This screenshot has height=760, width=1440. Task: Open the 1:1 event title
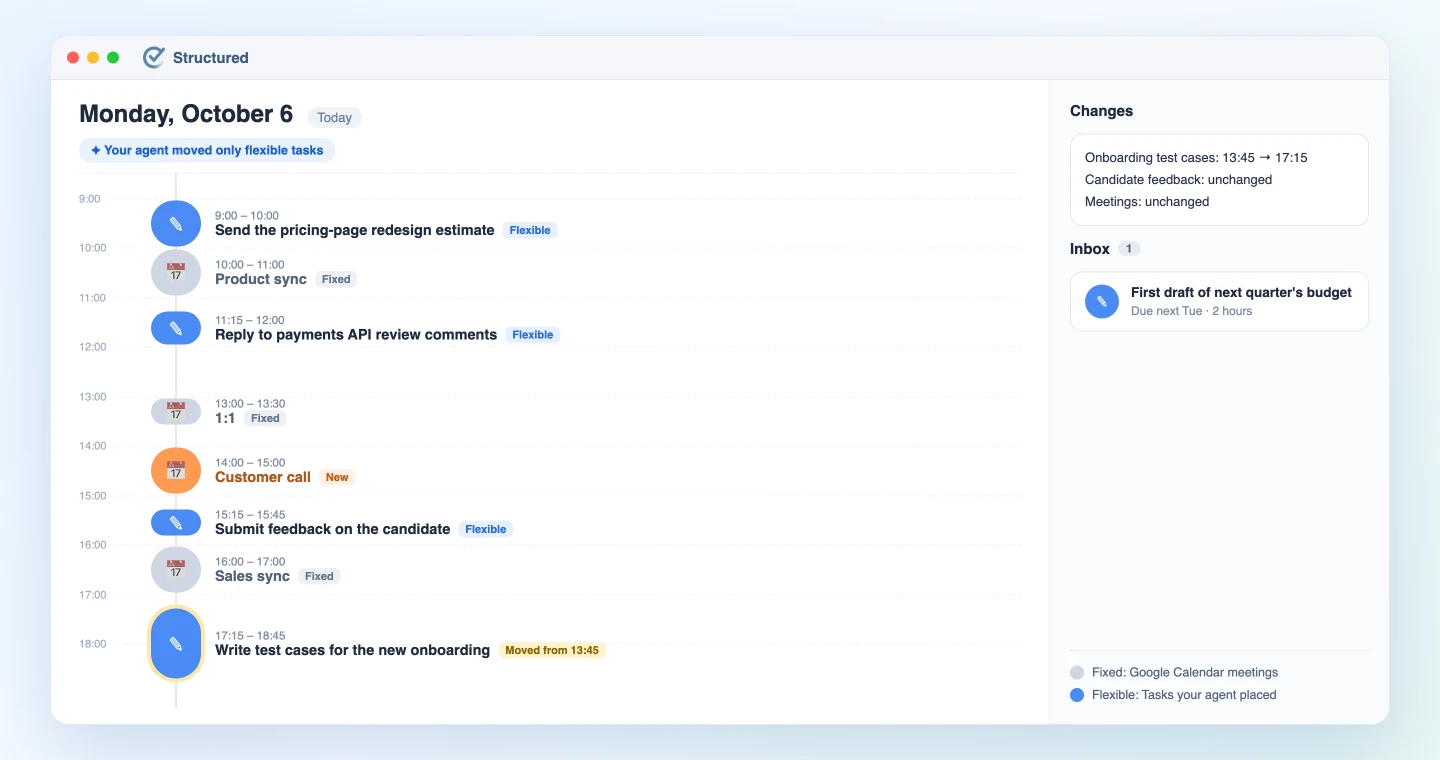(225, 418)
